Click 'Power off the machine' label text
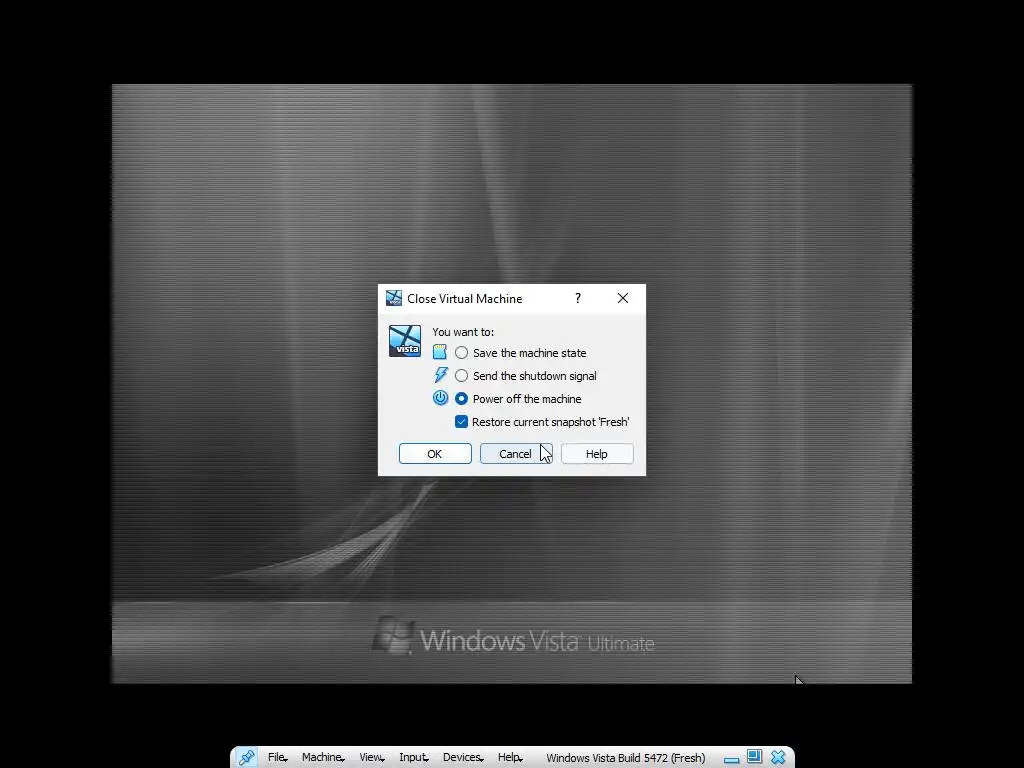This screenshot has width=1024, height=768. pos(527,398)
